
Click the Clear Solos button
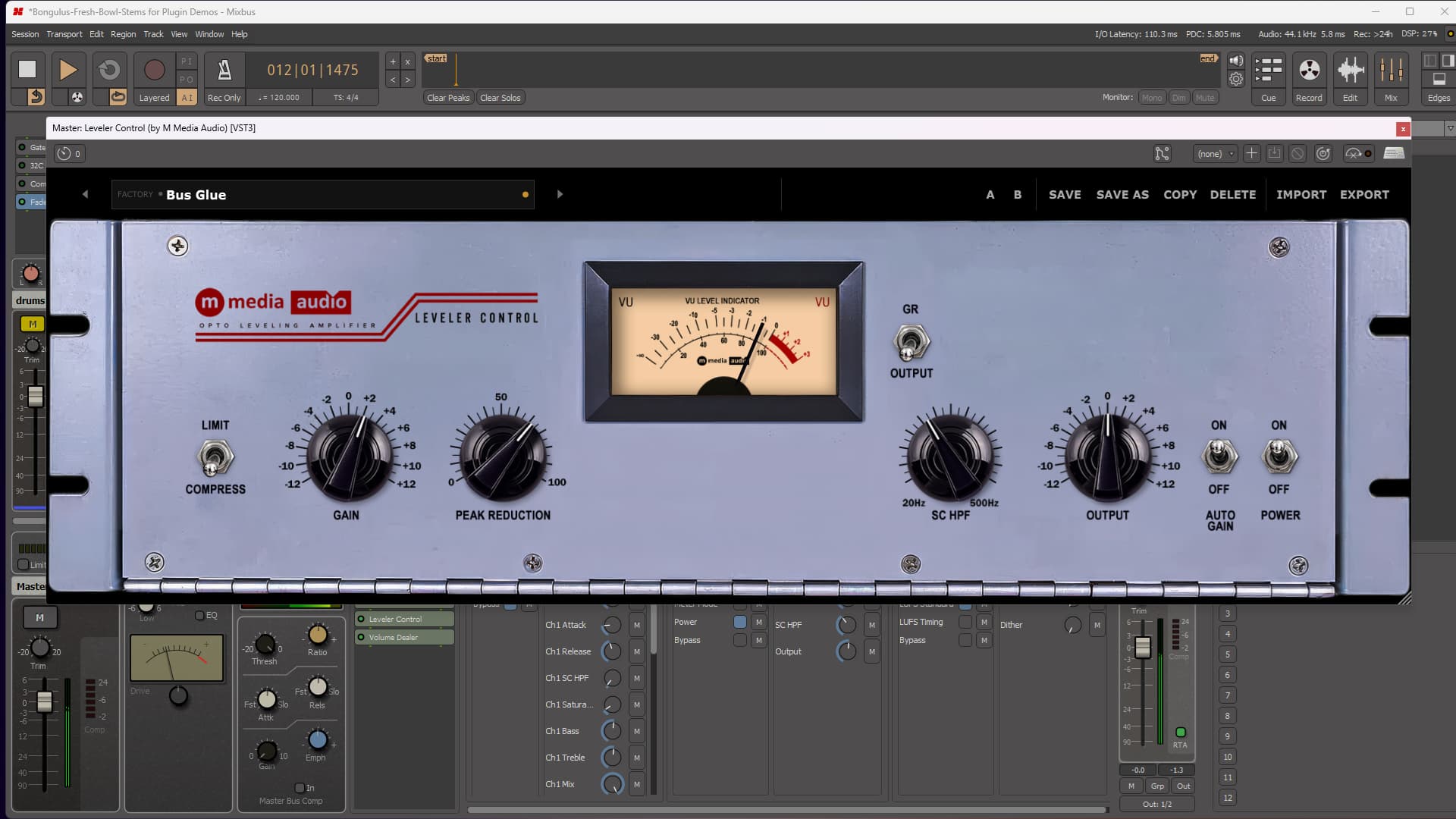[x=500, y=97]
